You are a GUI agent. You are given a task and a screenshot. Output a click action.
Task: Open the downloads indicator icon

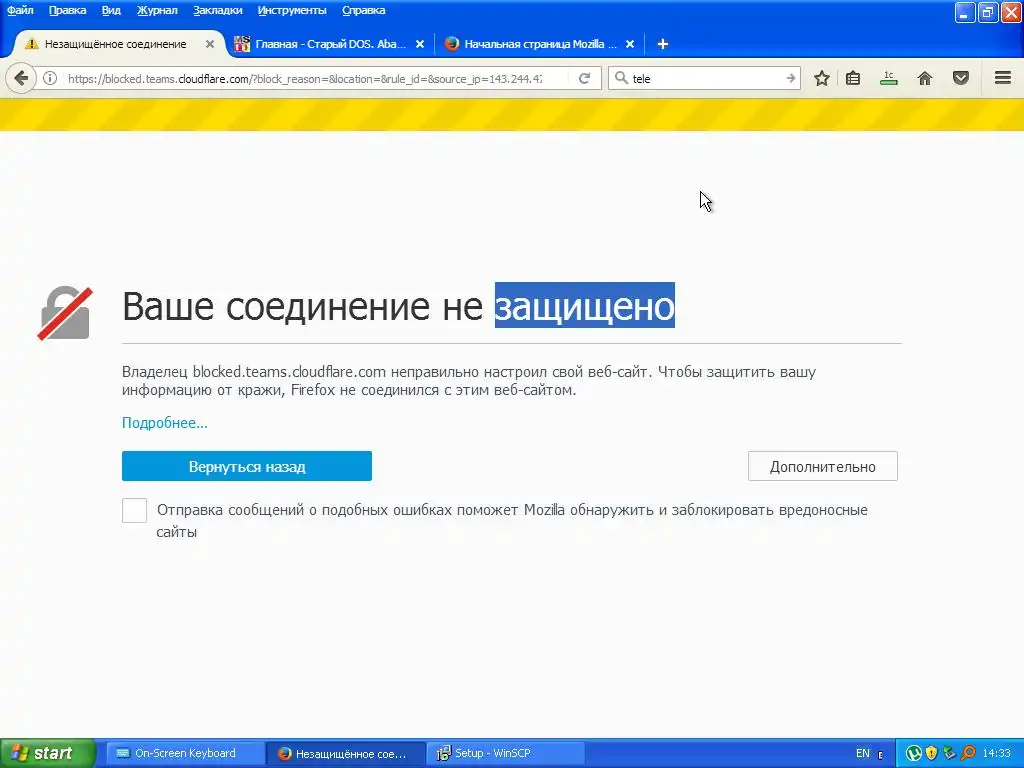click(888, 78)
